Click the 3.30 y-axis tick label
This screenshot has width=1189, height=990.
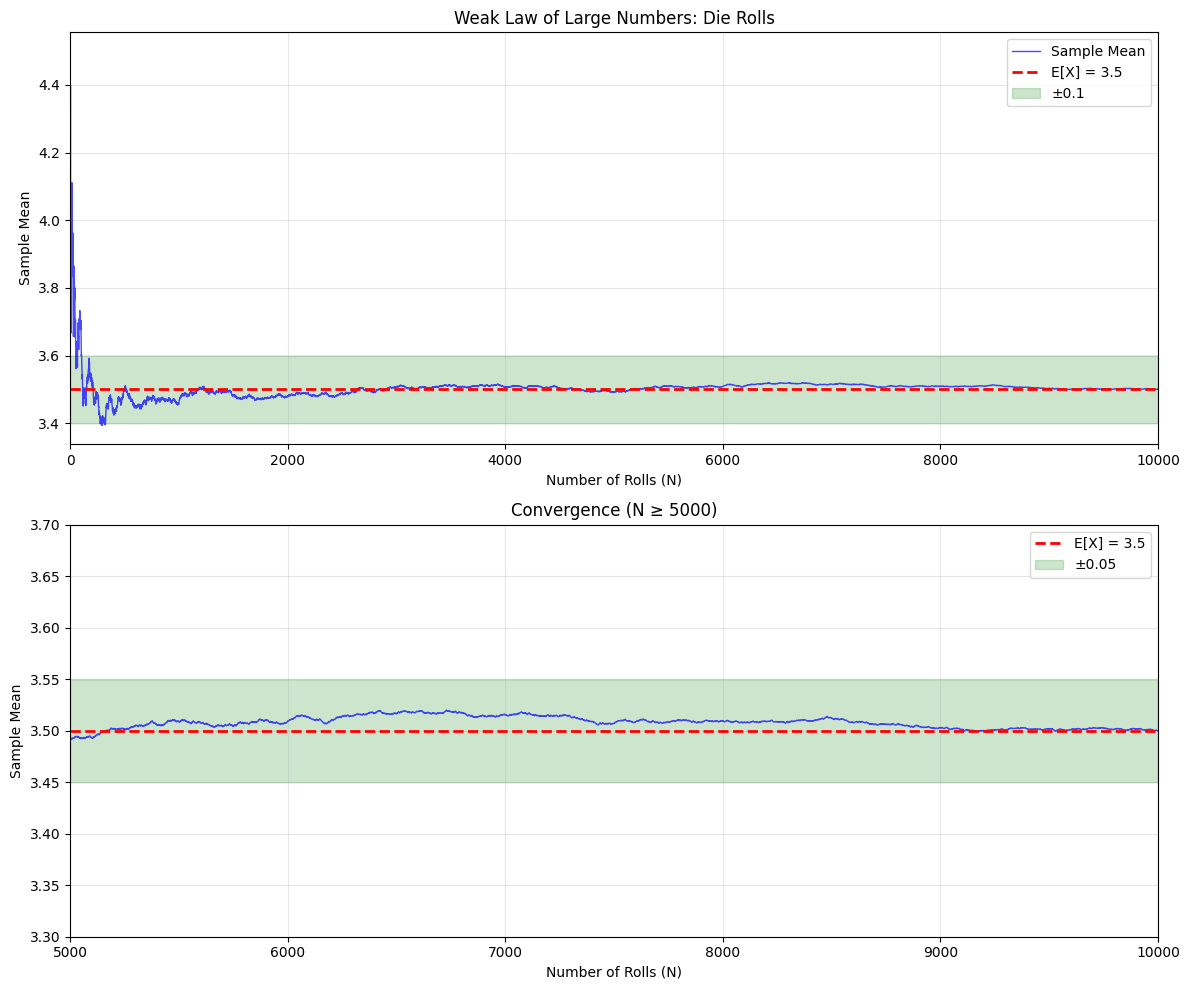[46, 937]
